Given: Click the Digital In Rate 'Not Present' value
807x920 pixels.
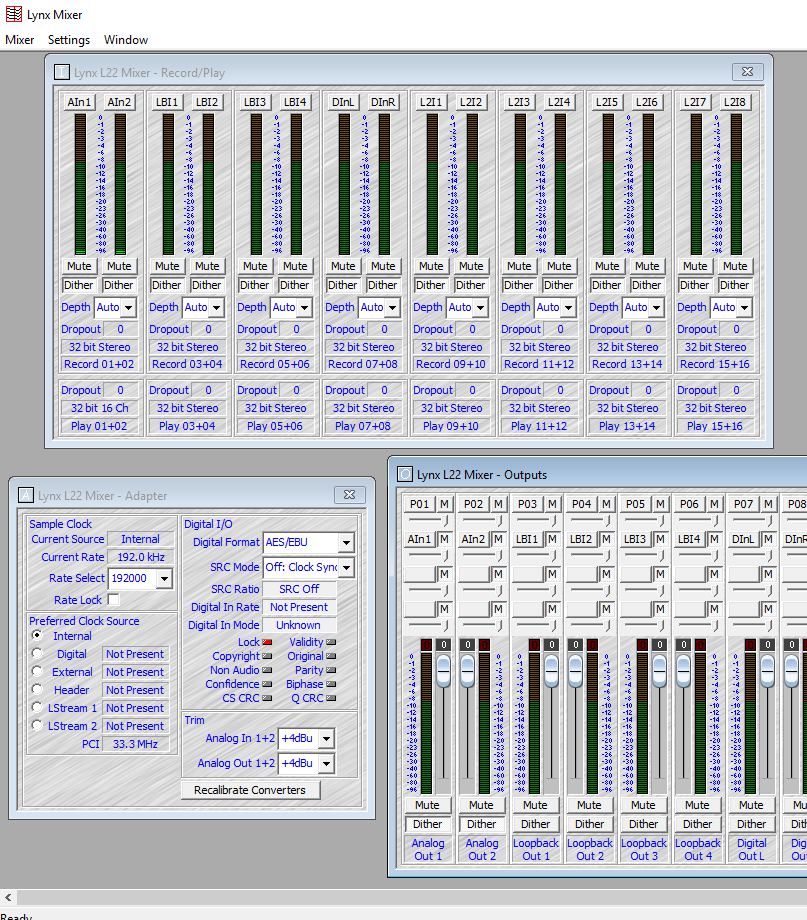Looking at the screenshot, I should click(x=299, y=607).
